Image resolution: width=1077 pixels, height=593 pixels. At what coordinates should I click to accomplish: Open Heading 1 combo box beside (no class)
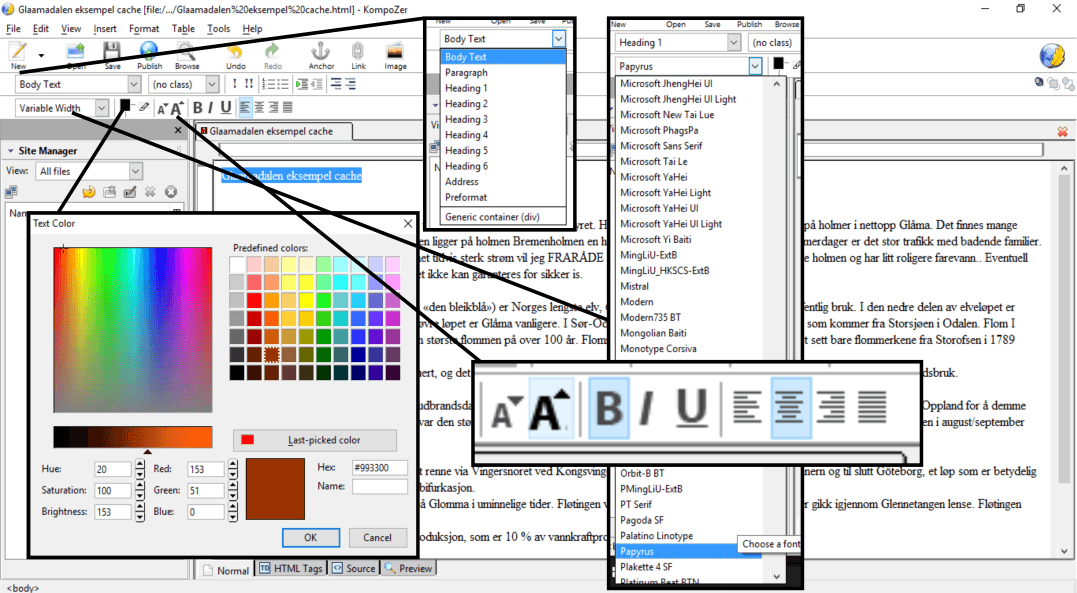[678, 43]
